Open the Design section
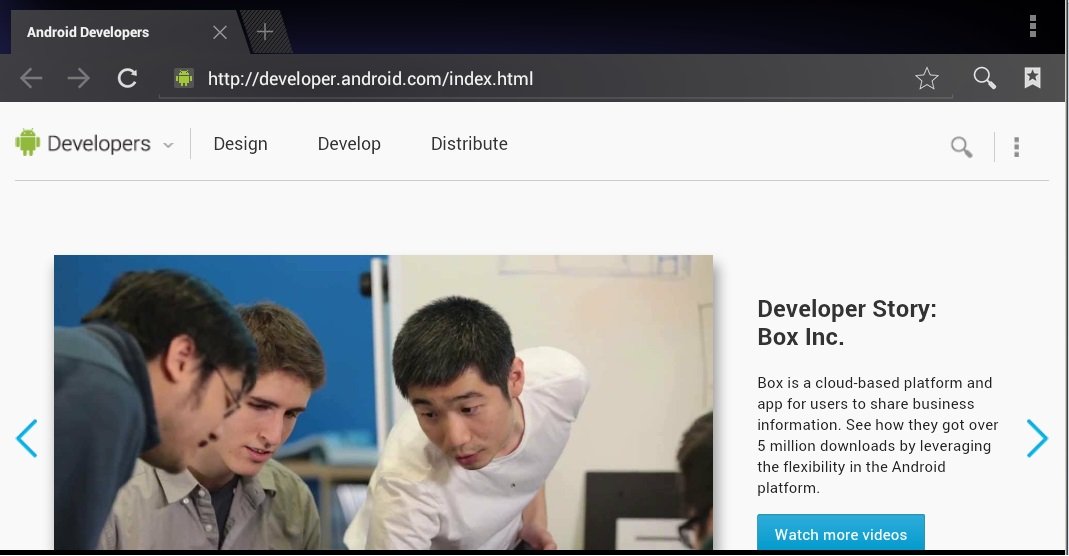 pyautogui.click(x=240, y=144)
